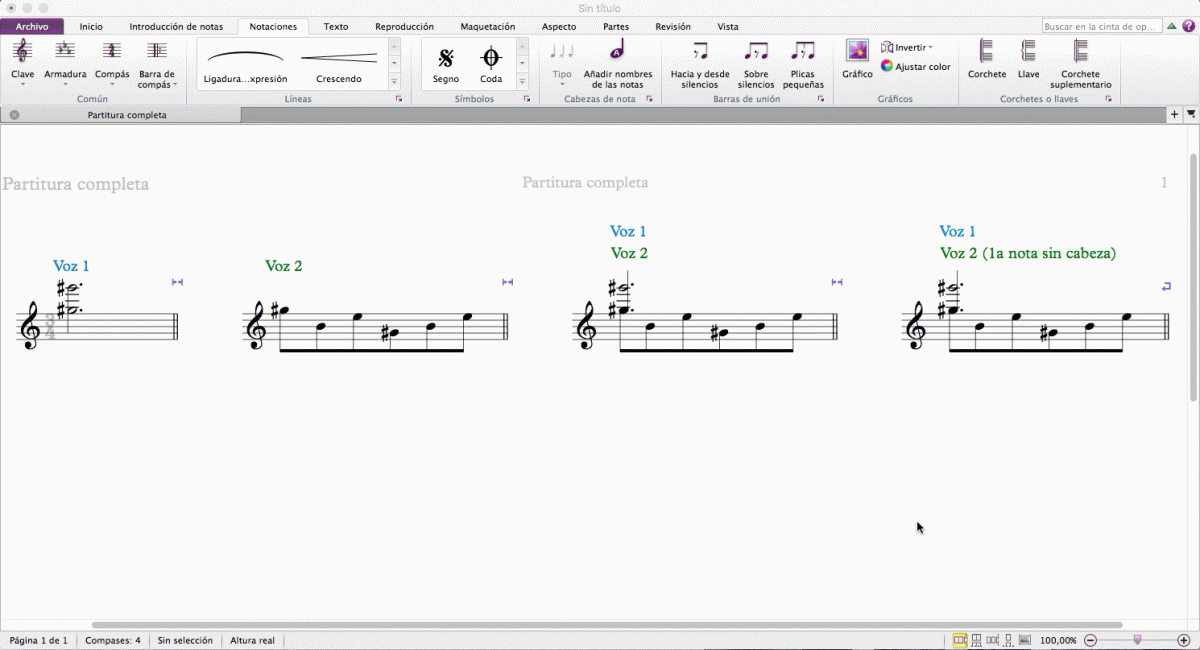The image size is (1200, 650).
Task: Enable vertical spread page view
Action: [976, 640]
